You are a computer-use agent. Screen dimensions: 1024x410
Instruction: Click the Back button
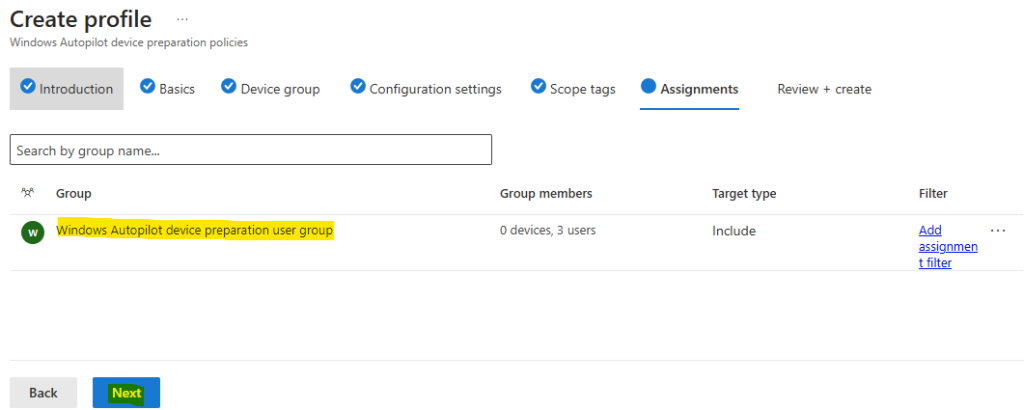pyautogui.click(x=43, y=393)
